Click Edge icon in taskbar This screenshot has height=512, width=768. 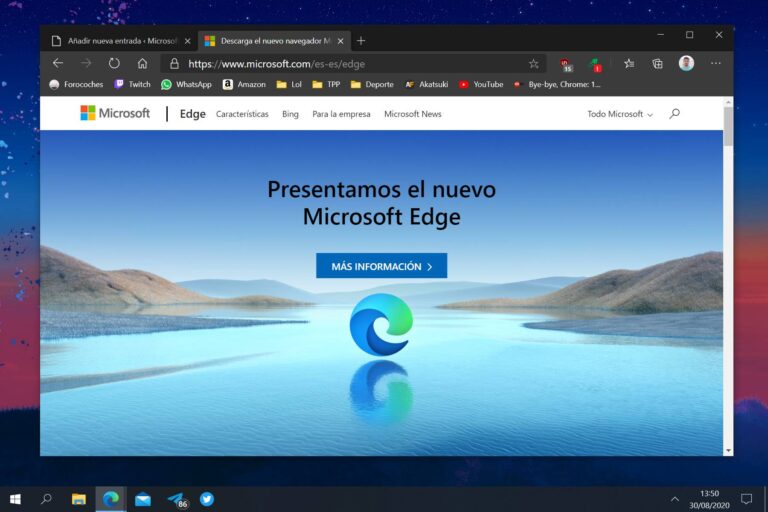pyautogui.click(x=111, y=499)
